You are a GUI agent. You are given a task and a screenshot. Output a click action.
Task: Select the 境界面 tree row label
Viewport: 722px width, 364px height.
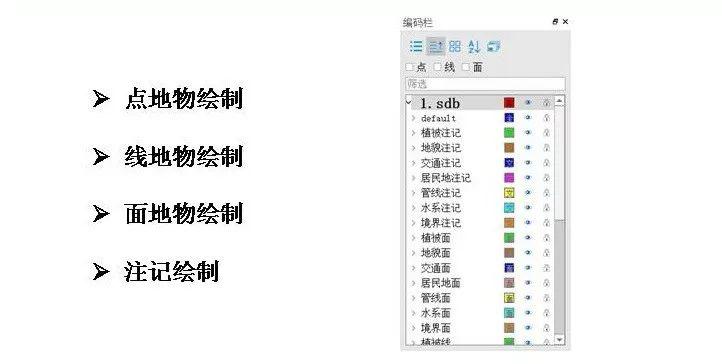point(436,328)
